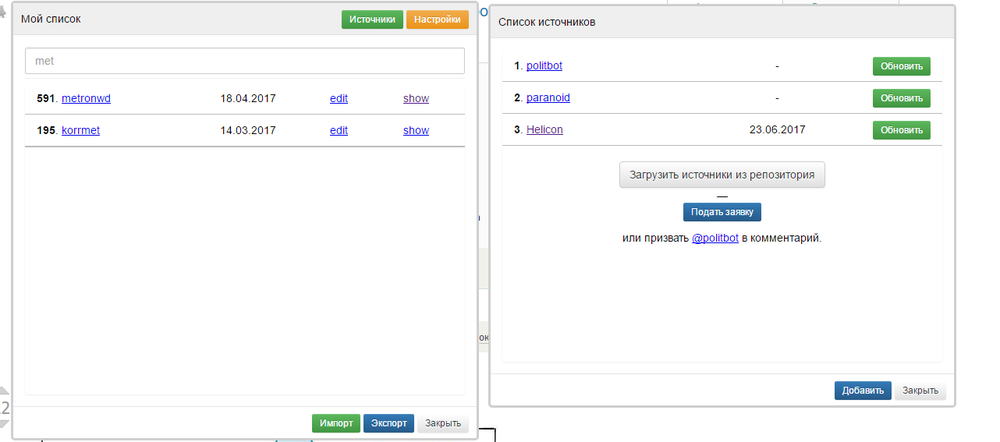Screen dimensions: 1000x442
Task: Open the paranoid source link
Action: coord(548,98)
